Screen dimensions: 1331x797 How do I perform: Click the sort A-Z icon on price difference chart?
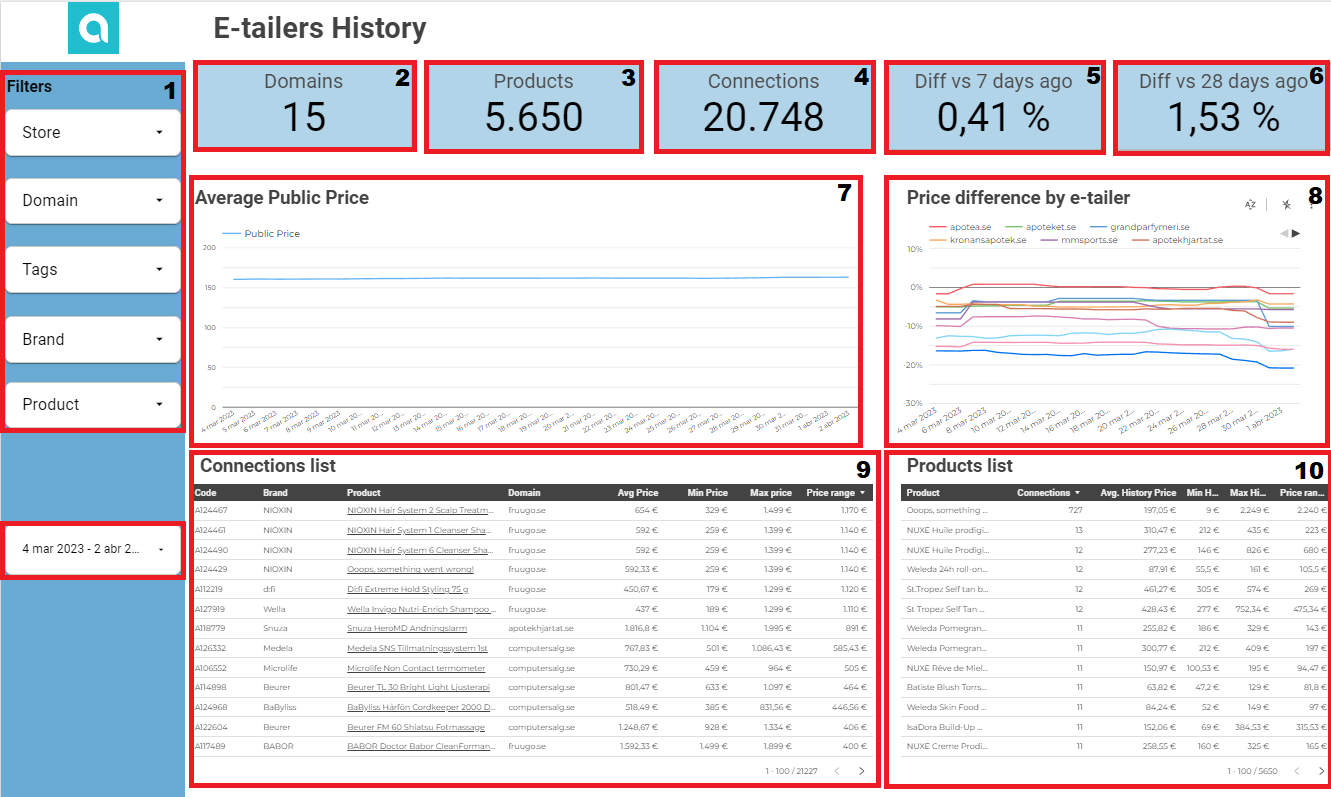[1250, 204]
